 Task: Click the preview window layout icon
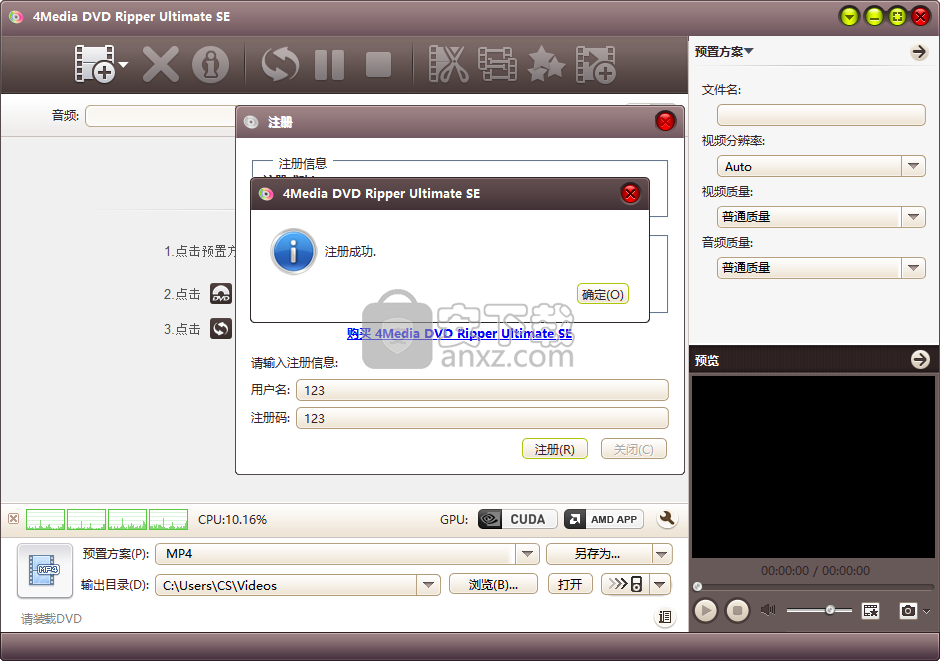(x=870, y=611)
